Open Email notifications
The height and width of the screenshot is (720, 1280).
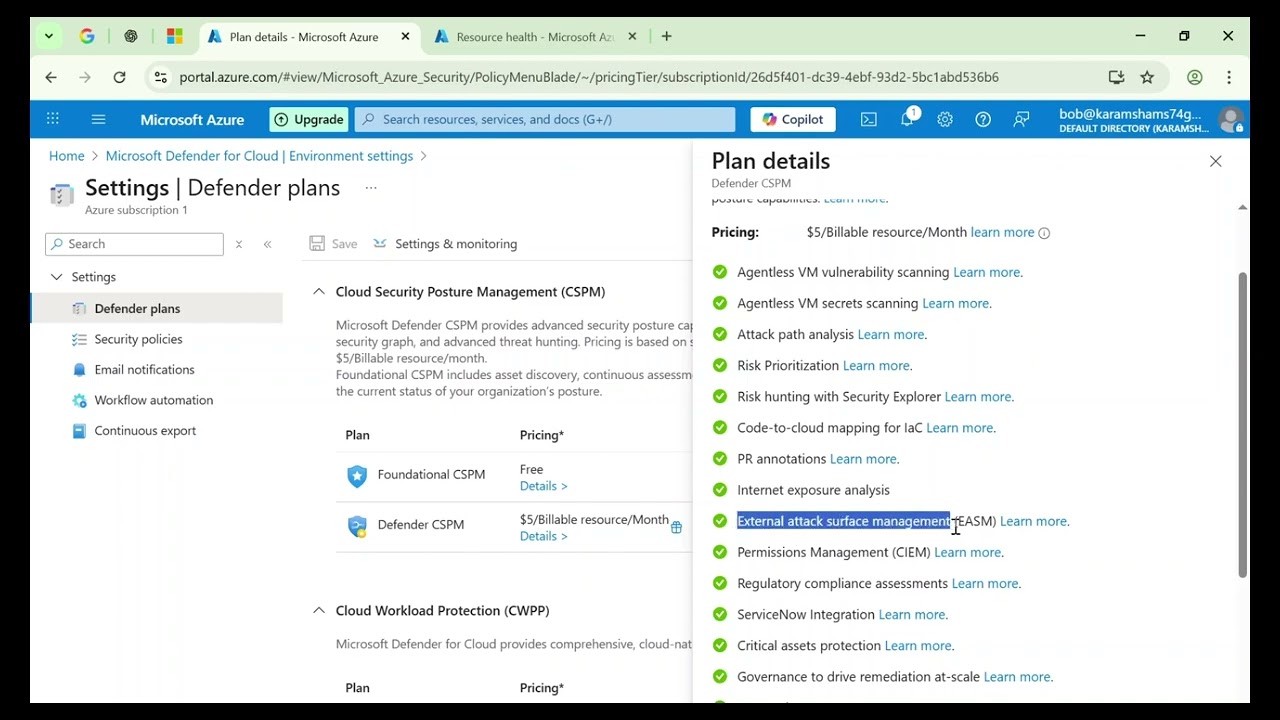click(x=144, y=369)
